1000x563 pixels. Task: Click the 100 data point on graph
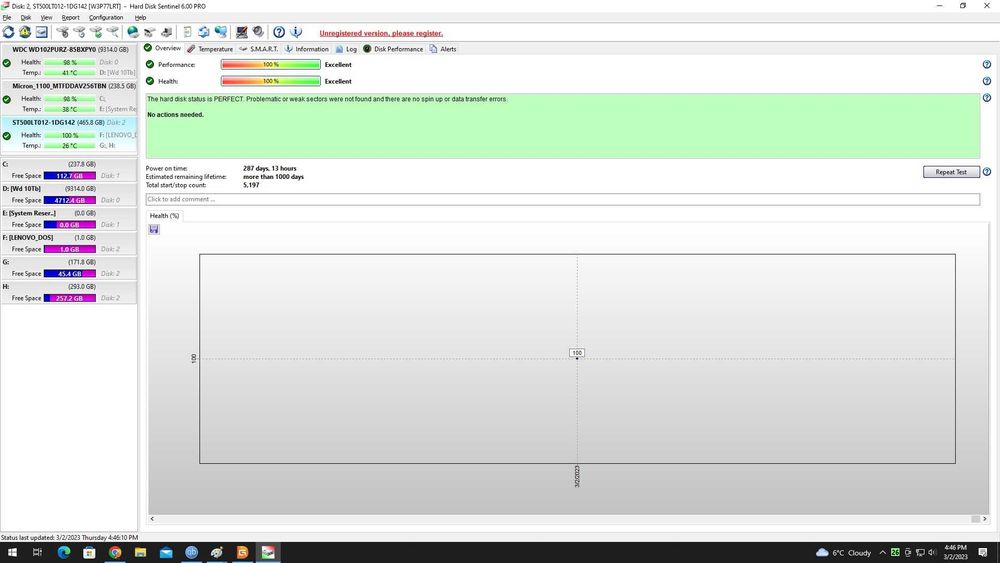(x=577, y=358)
